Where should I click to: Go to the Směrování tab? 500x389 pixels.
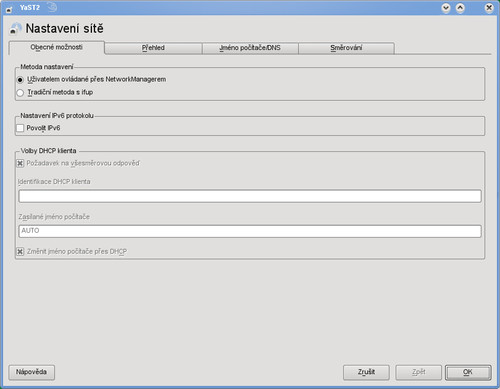(346, 48)
